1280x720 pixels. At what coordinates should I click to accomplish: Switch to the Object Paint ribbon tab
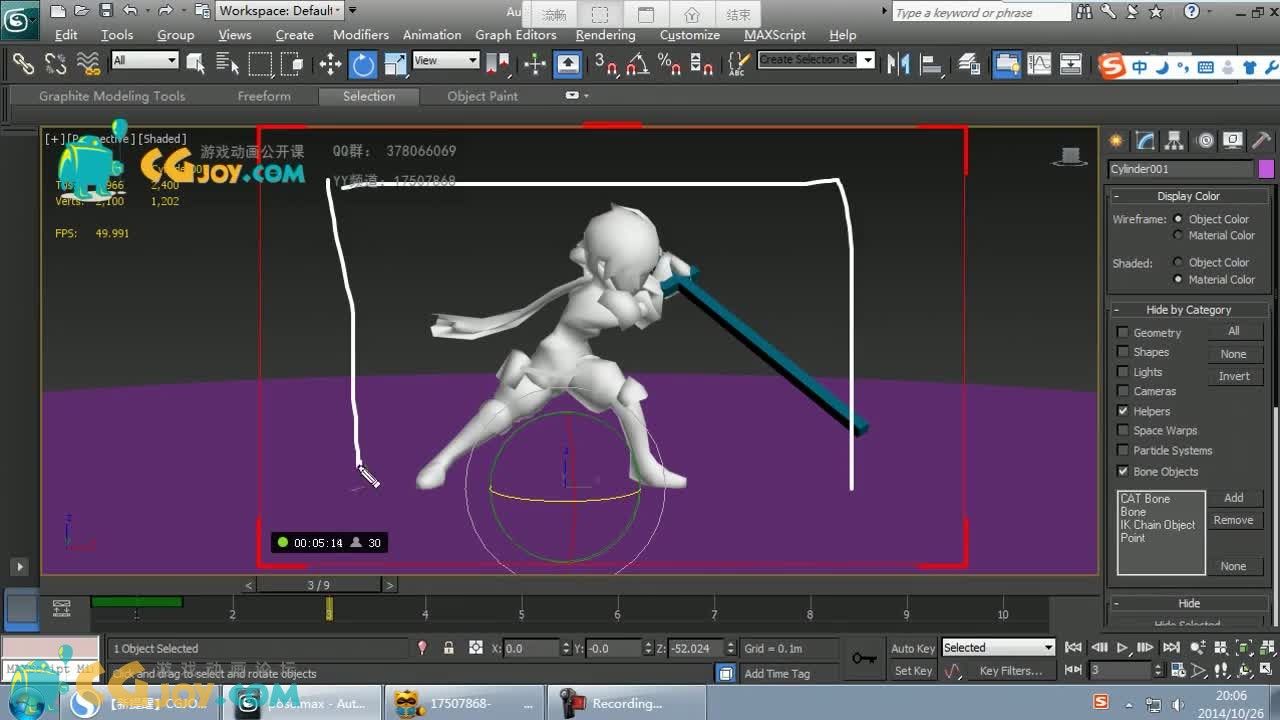[483, 96]
